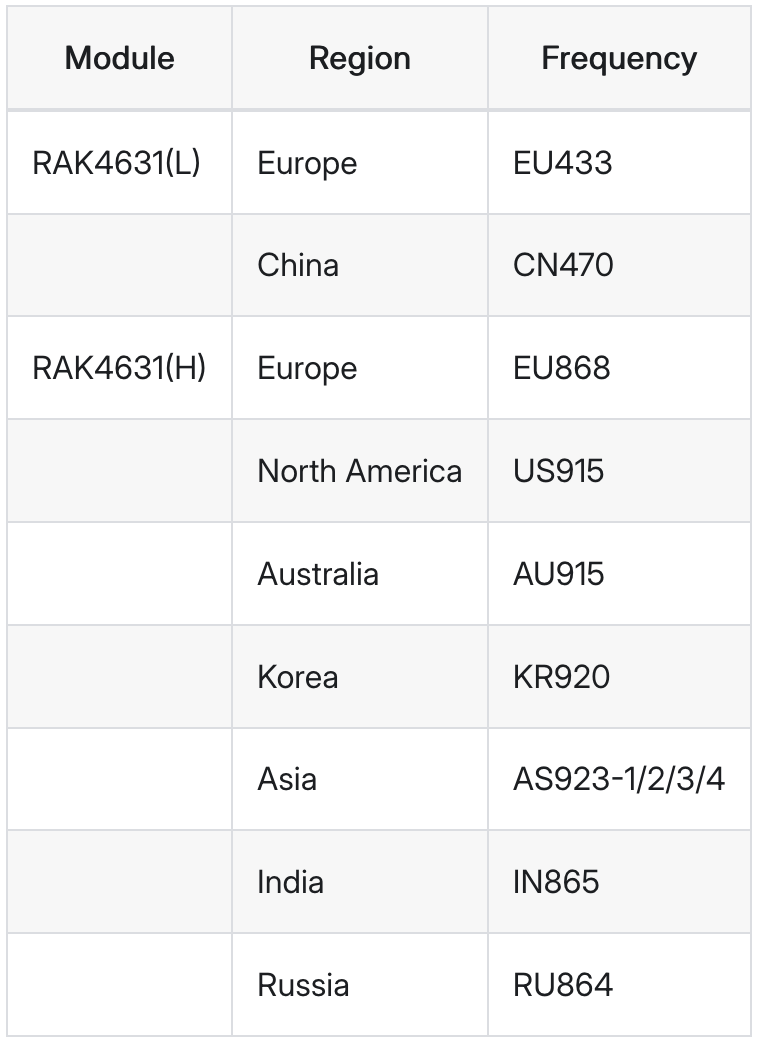This screenshot has width=760, height=1046.
Task: Click the Region column header
Action: [359, 58]
